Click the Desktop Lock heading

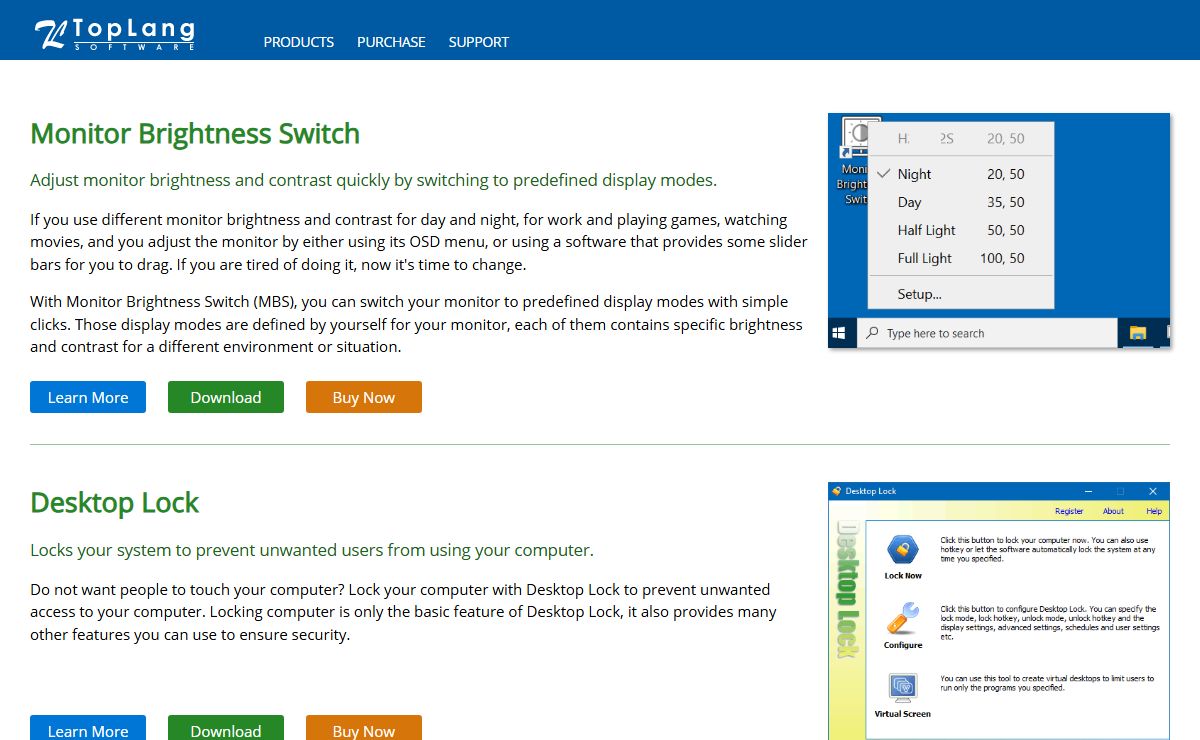[x=115, y=502]
